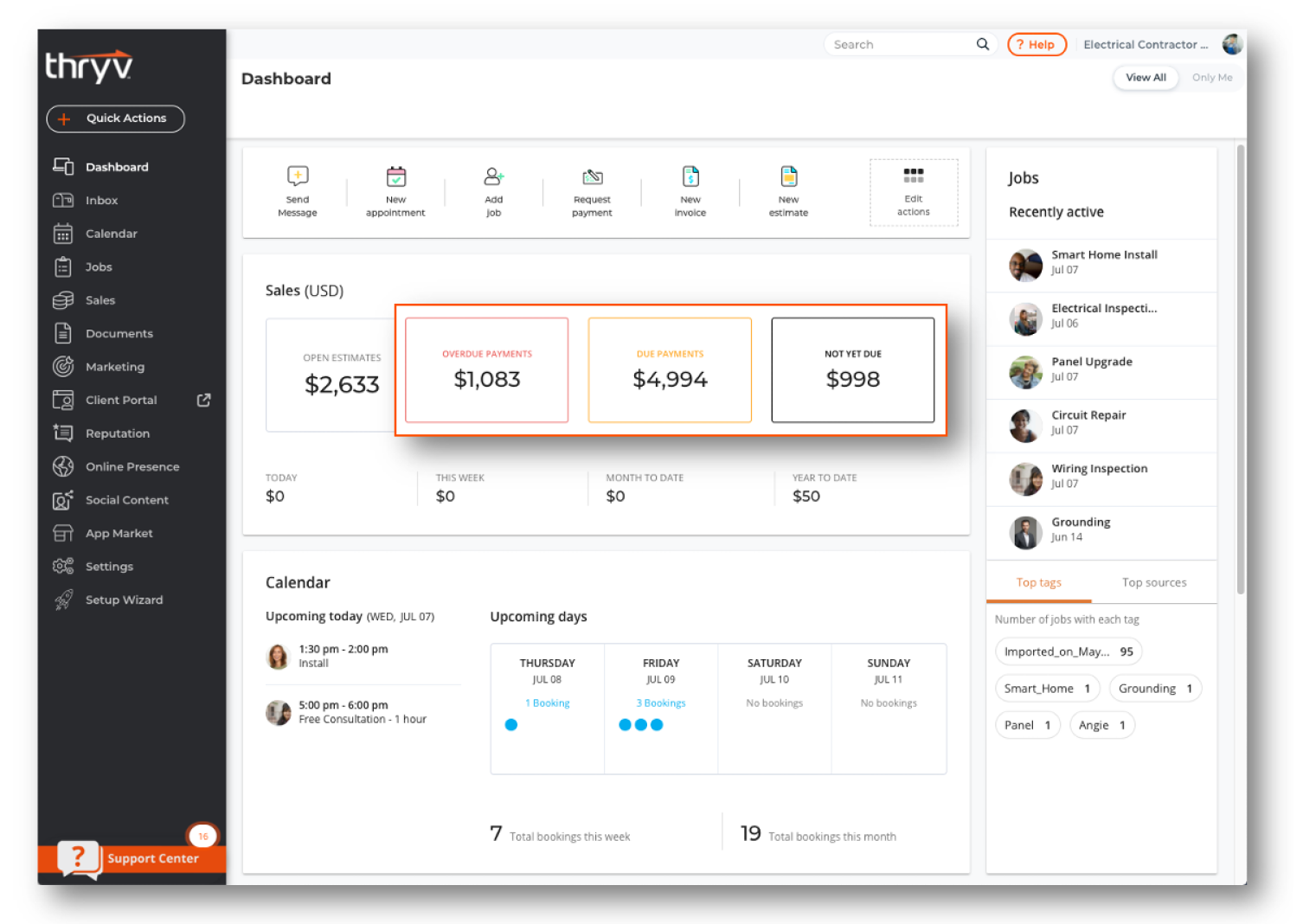Open the 3 Bookings link for Friday
The width and height of the screenshot is (1303, 924).
(661, 703)
